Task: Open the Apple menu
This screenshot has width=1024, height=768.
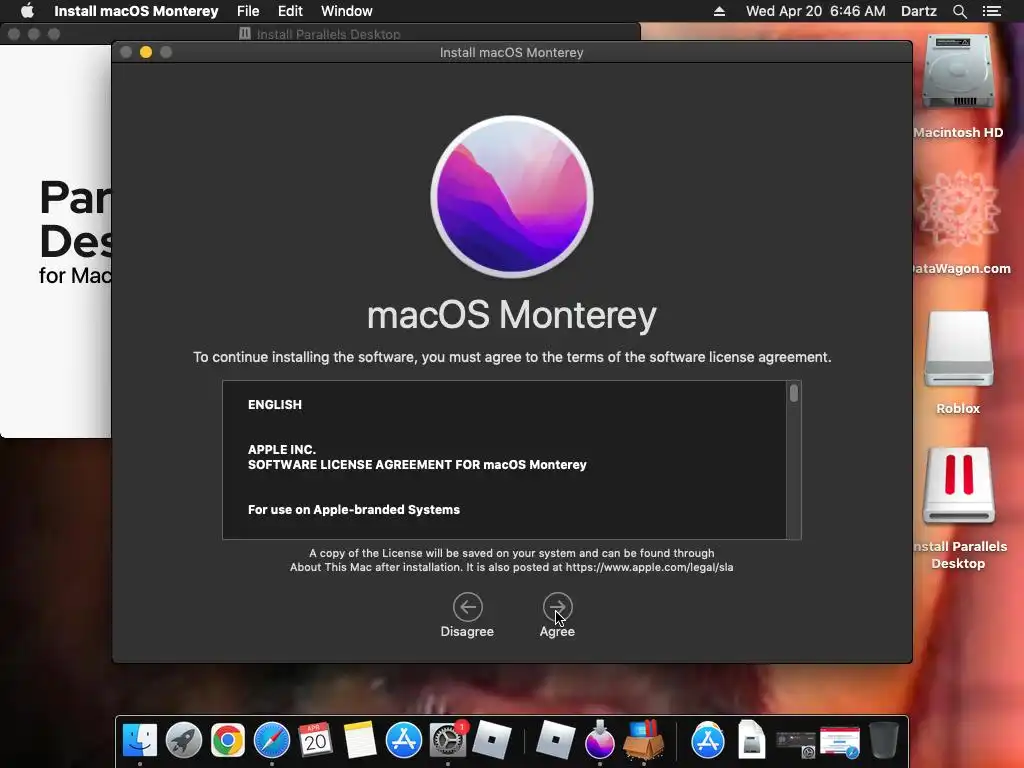Action: tap(27, 11)
